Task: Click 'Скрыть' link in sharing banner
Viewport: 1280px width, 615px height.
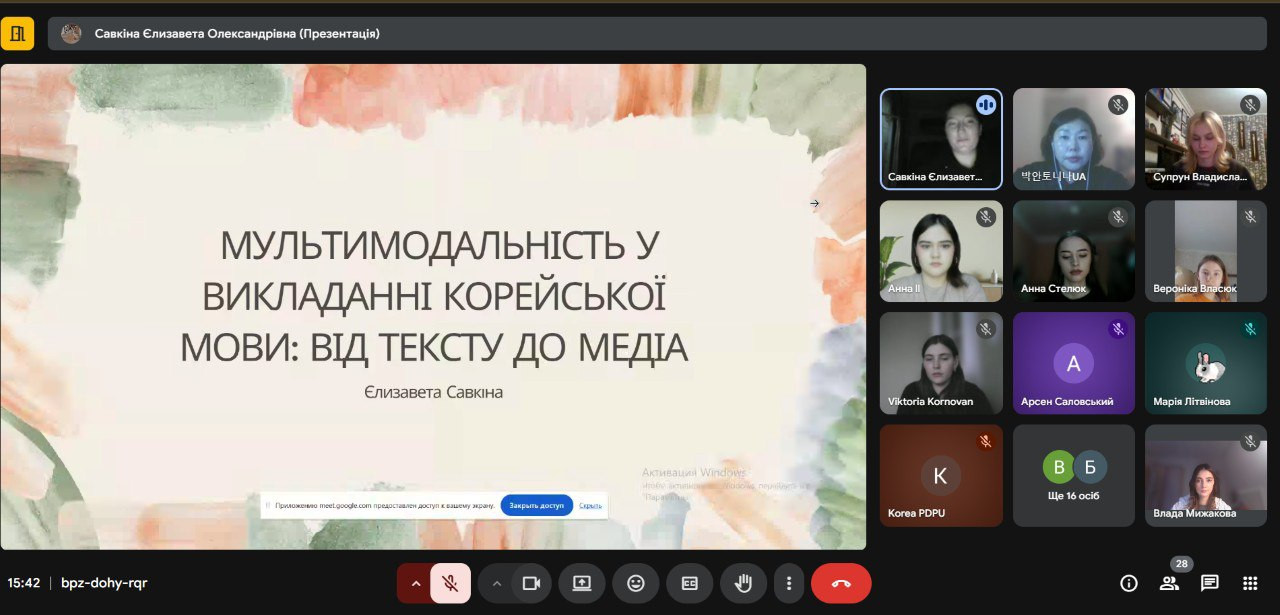Action: [590, 505]
